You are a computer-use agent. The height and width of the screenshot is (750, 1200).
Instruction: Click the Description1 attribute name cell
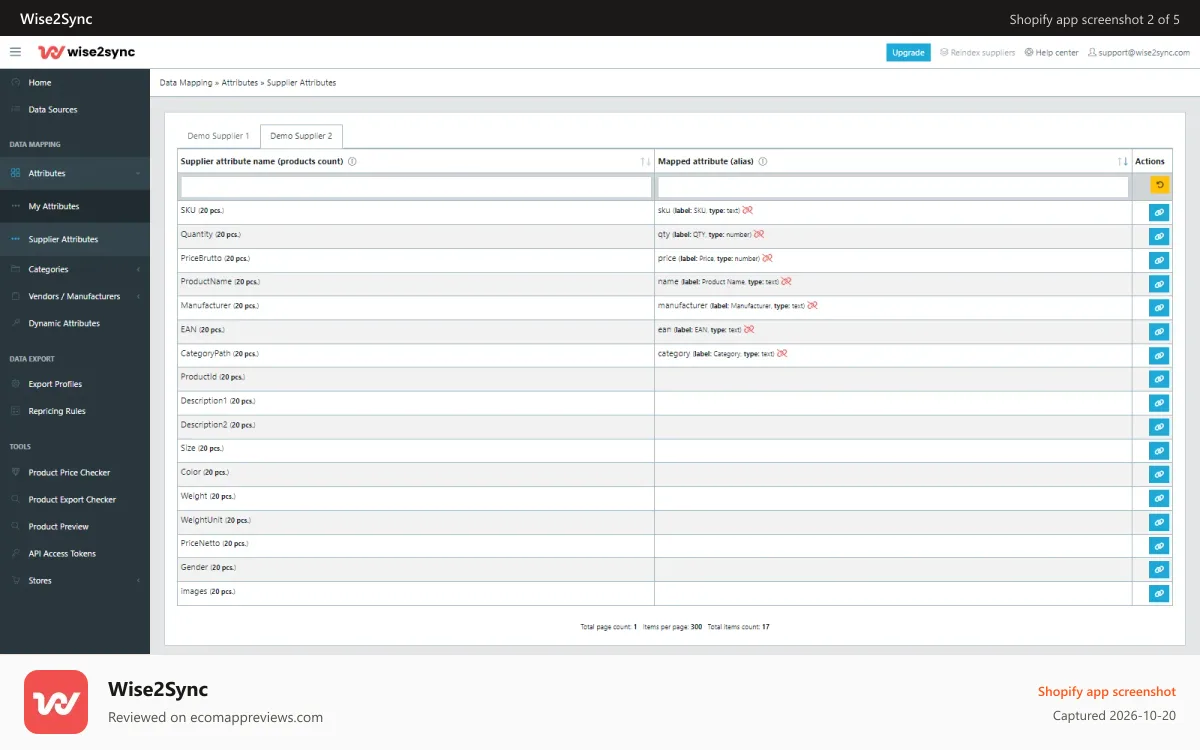coord(416,403)
